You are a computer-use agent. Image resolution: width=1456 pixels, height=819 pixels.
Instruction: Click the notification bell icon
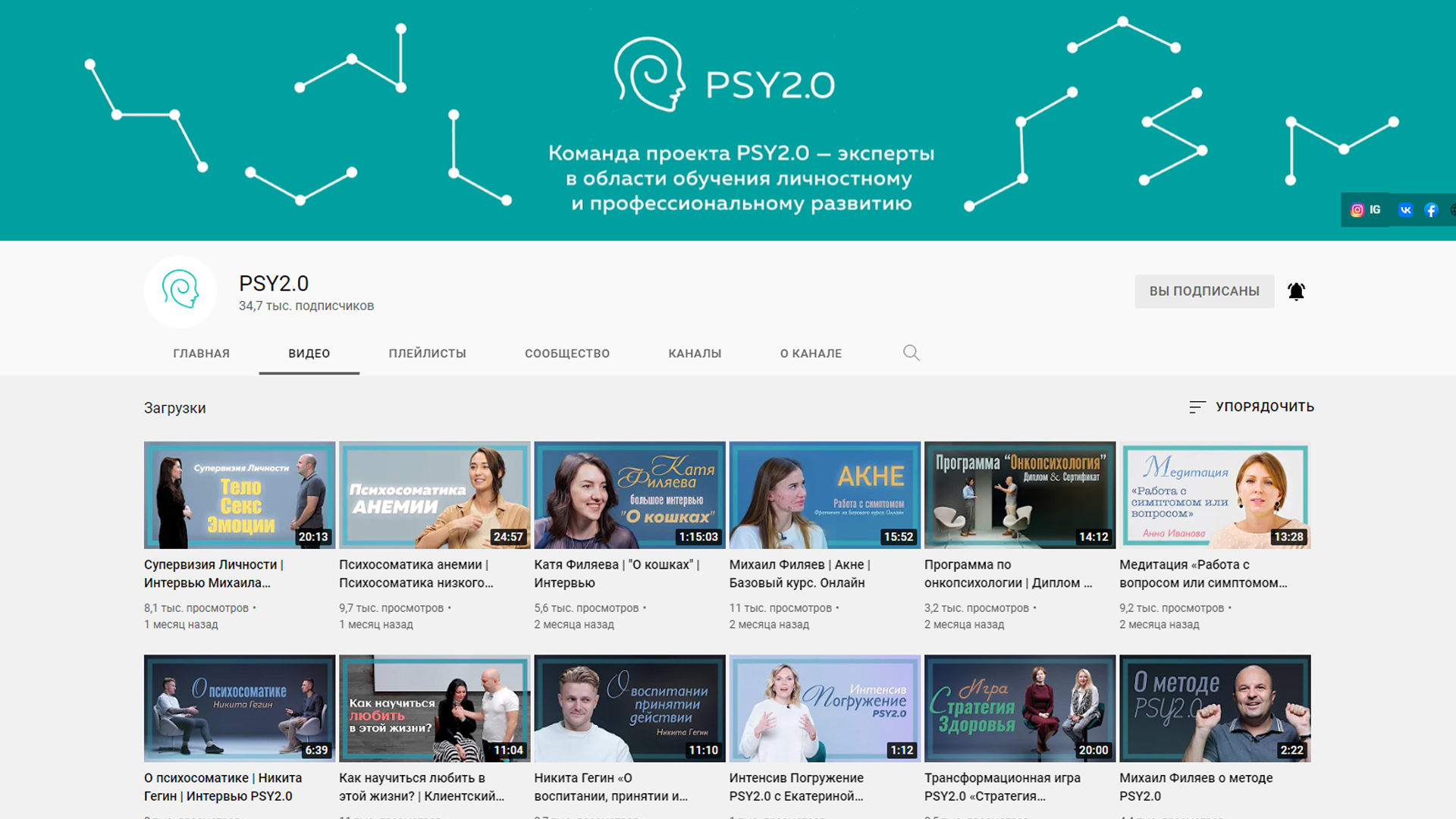[1296, 291]
